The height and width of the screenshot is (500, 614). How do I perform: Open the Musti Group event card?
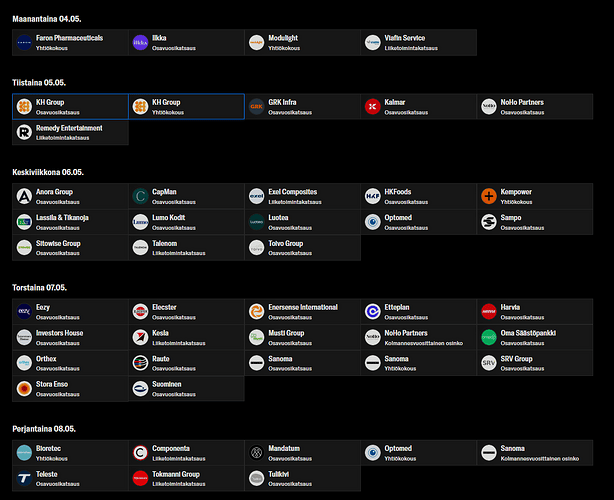click(x=302, y=337)
